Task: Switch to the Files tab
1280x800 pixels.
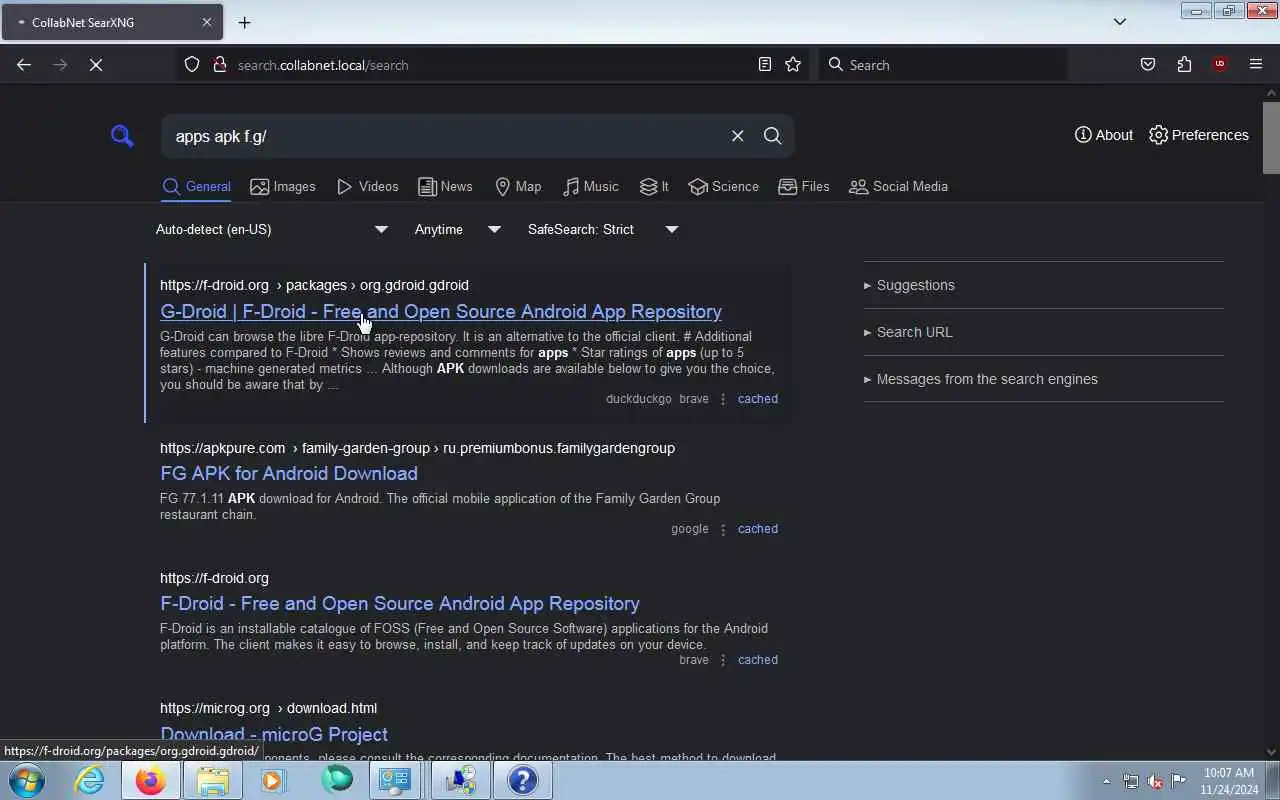Action: [803, 187]
